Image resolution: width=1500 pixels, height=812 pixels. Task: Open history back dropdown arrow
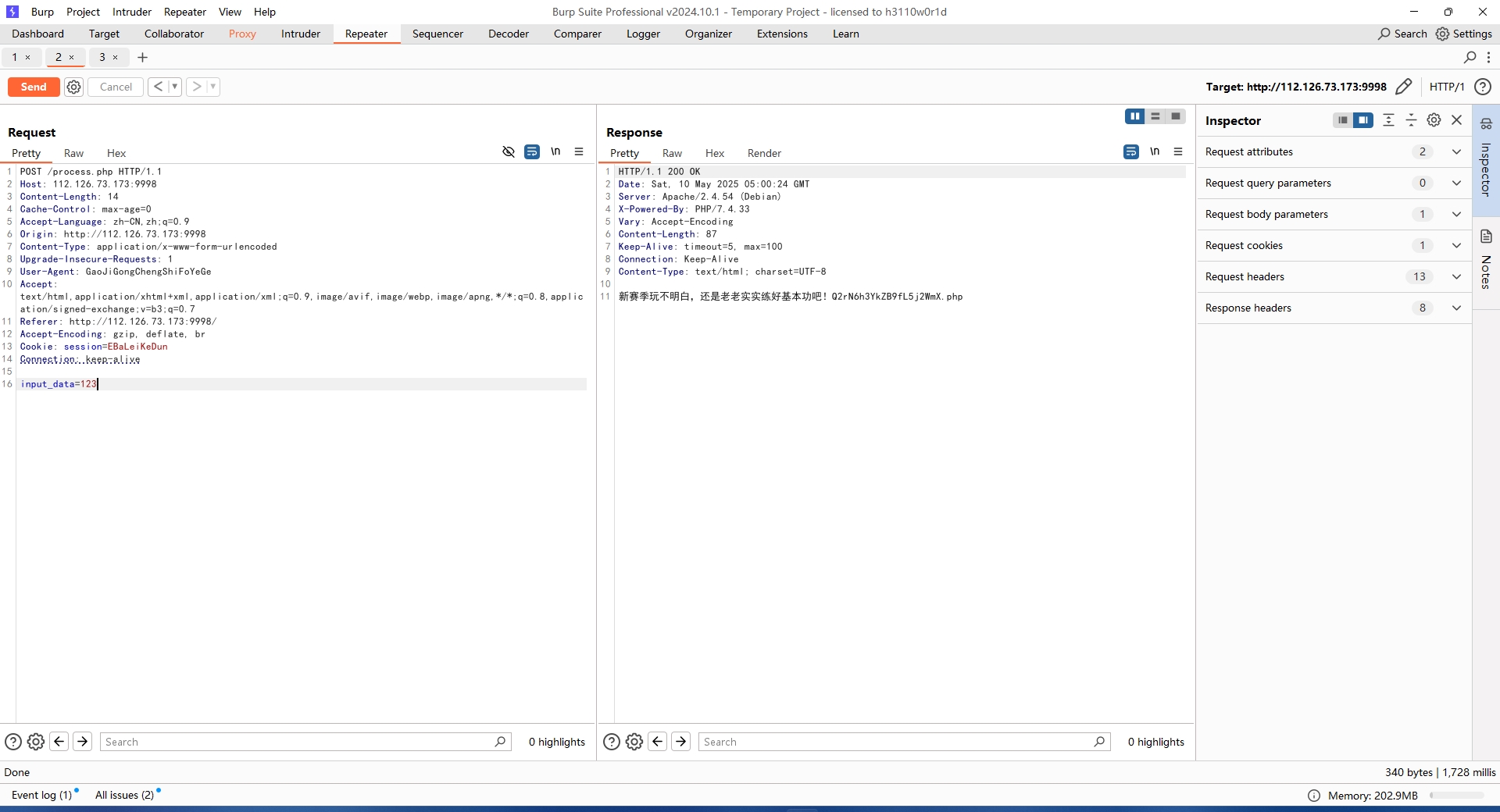(x=175, y=87)
